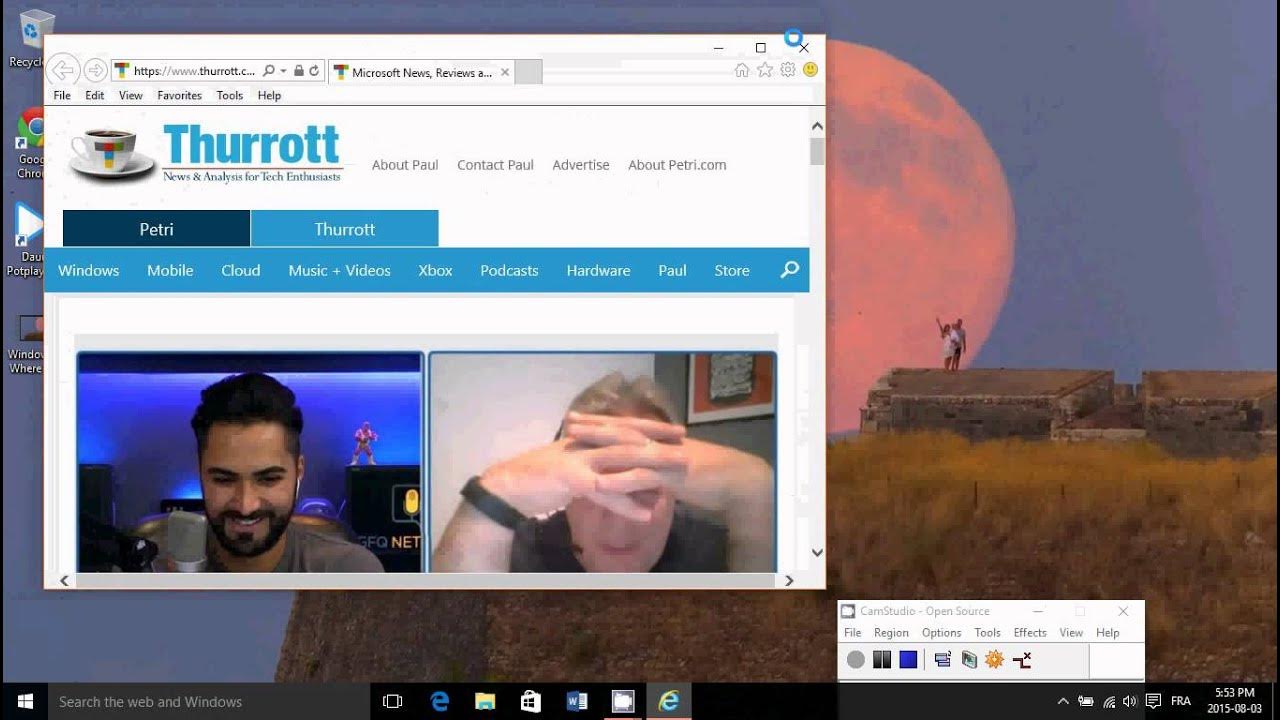Open CamStudio File menu
Viewport: 1280px width, 720px height.
point(852,633)
